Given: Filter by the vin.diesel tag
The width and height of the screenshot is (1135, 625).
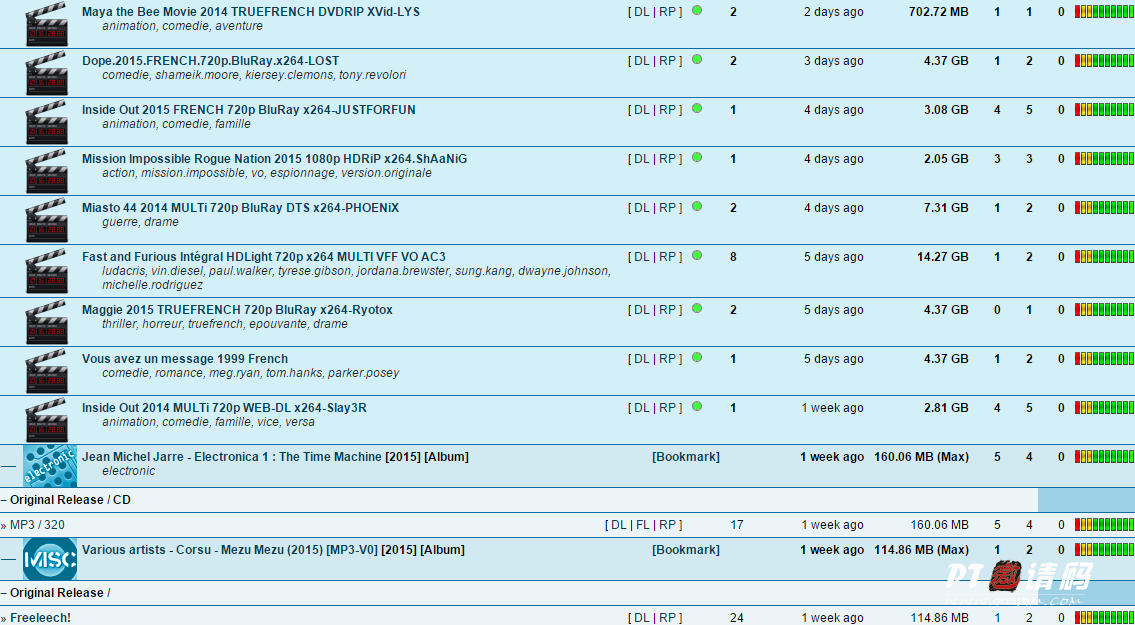Looking at the screenshot, I should 177,272.
